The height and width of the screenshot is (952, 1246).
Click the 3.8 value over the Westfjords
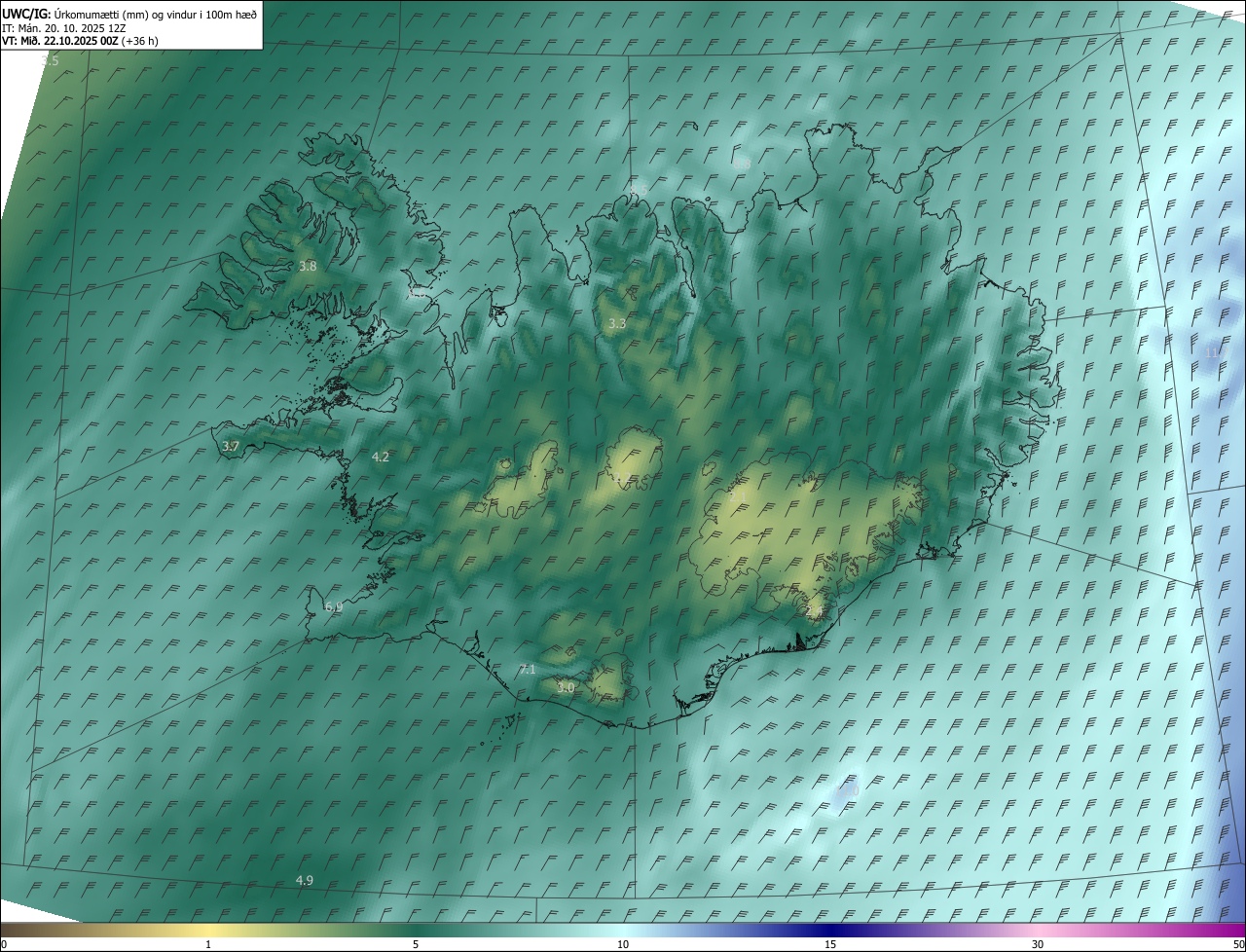(x=308, y=266)
